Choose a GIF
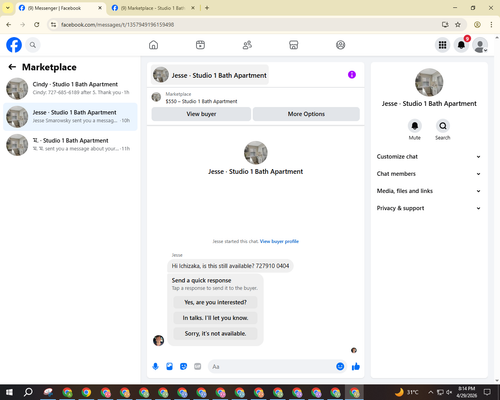The image size is (500, 400). [198, 367]
